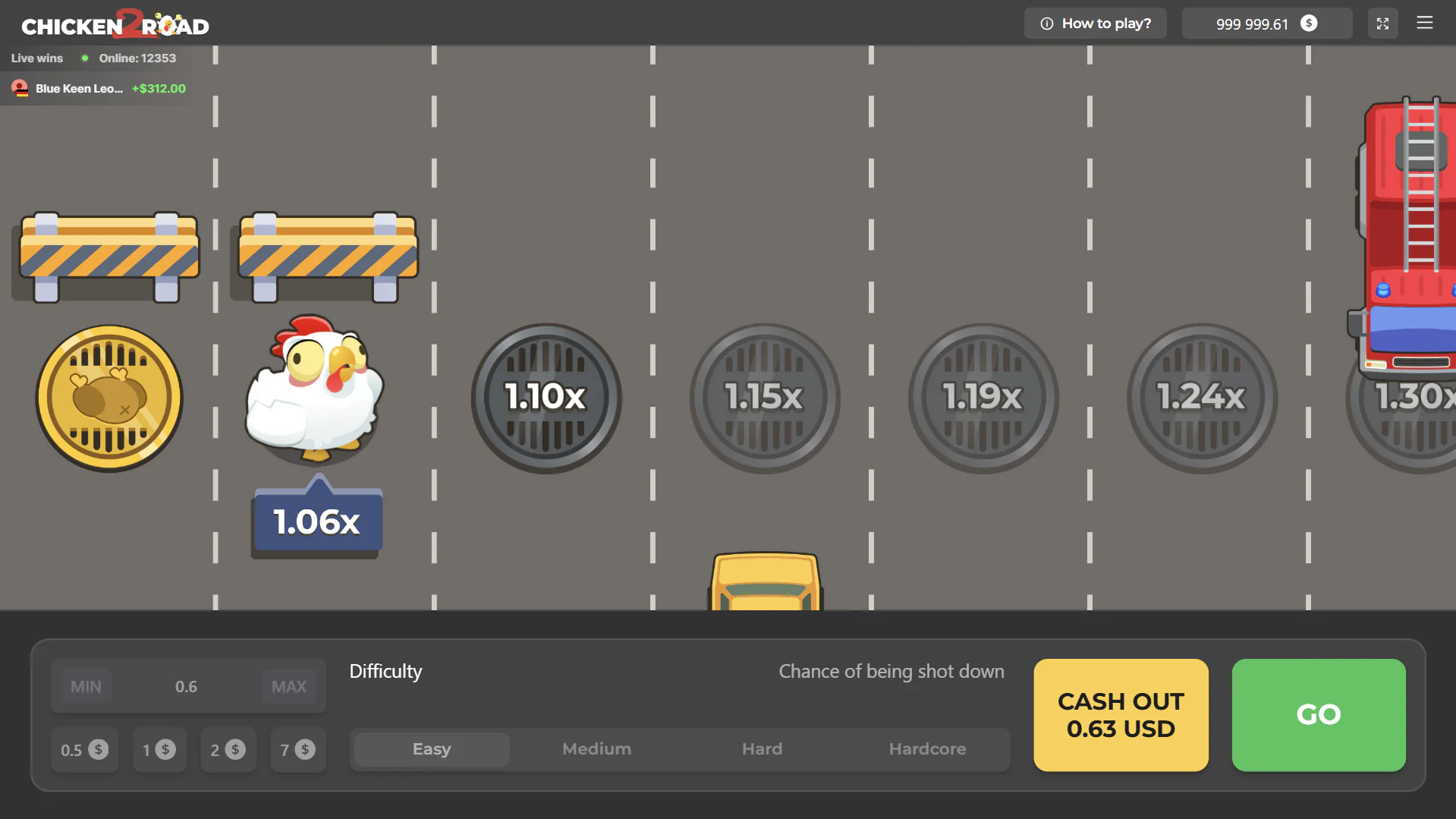This screenshot has height=819, width=1456.
Task: Enable Hardcore difficulty mode
Action: [x=927, y=749]
